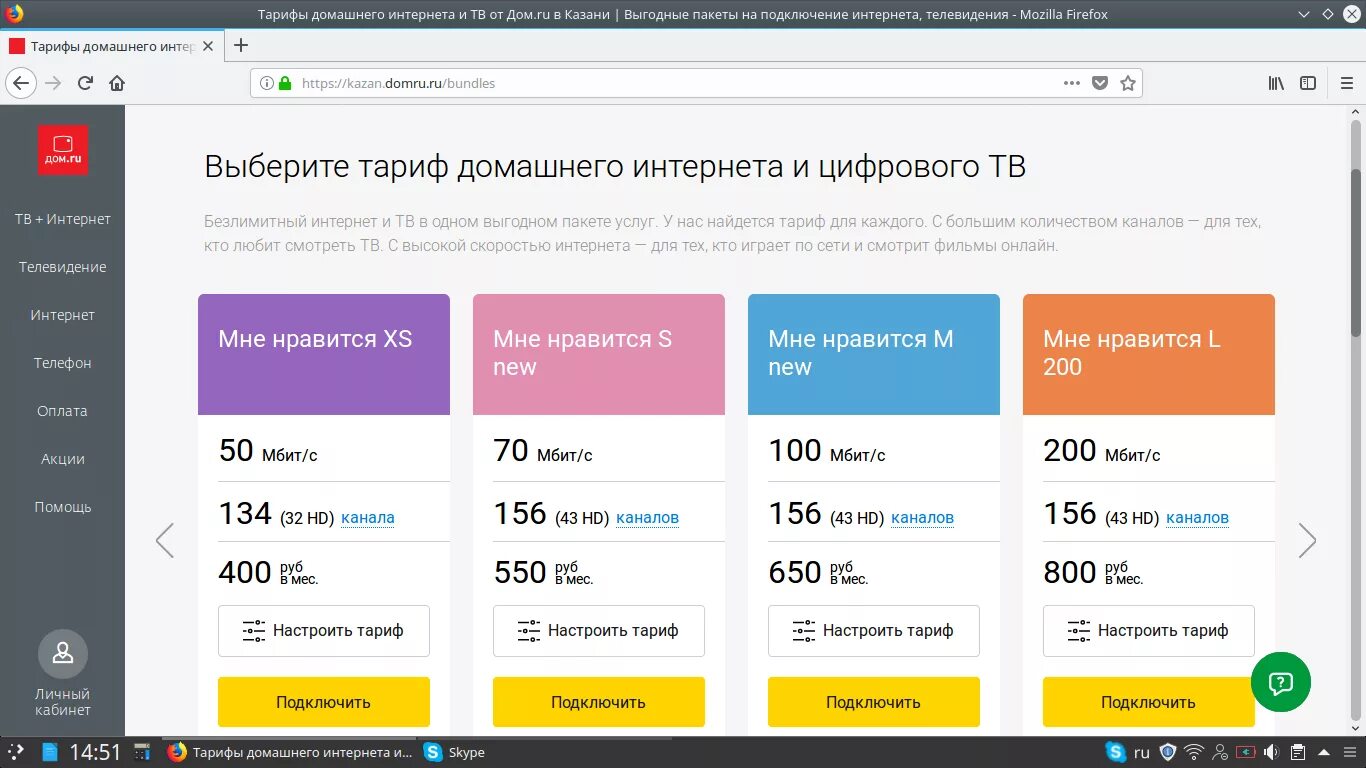Image resolution: width=1366 pixels, height=768 pixels.
Task: Open page actions three-dot menu
Action: 1071,83
